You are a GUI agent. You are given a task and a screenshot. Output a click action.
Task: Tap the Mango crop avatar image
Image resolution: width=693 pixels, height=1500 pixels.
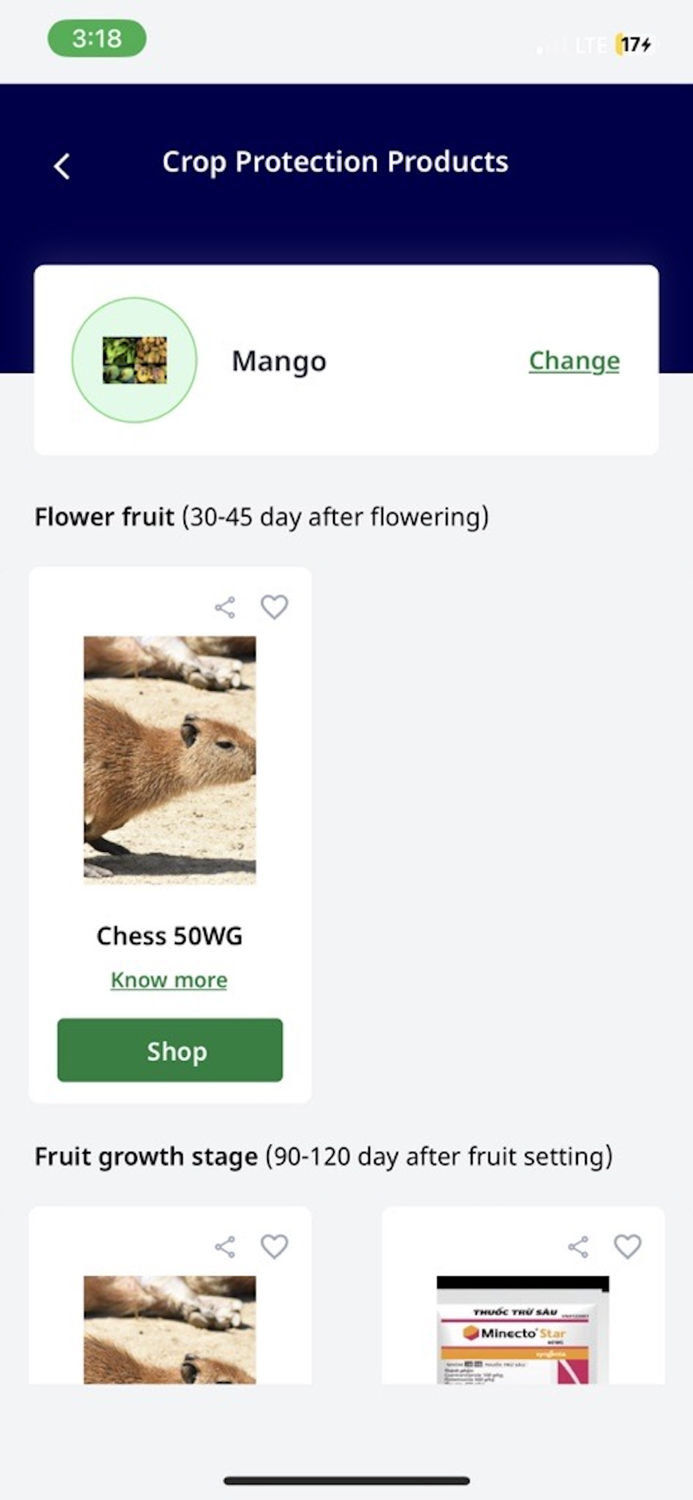pos(134,359)
